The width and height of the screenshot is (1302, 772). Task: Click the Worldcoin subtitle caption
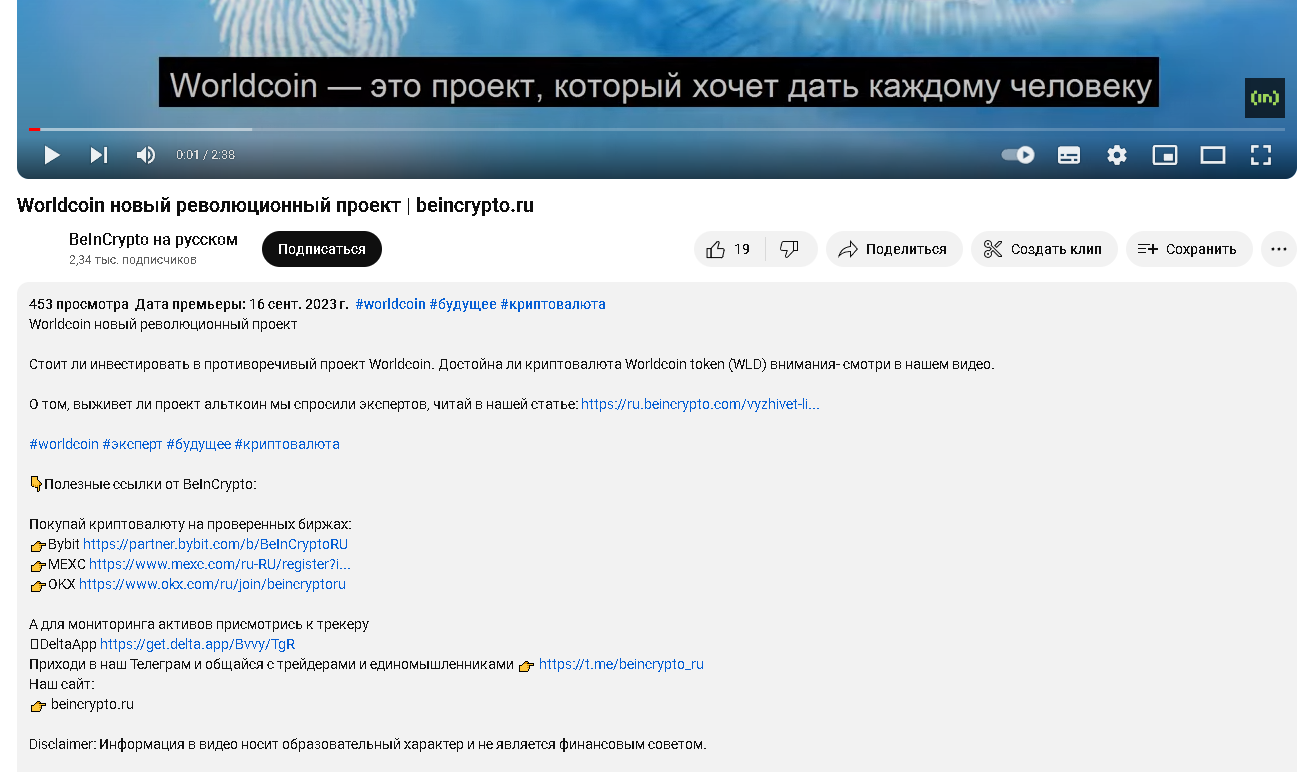pos(659,84)
